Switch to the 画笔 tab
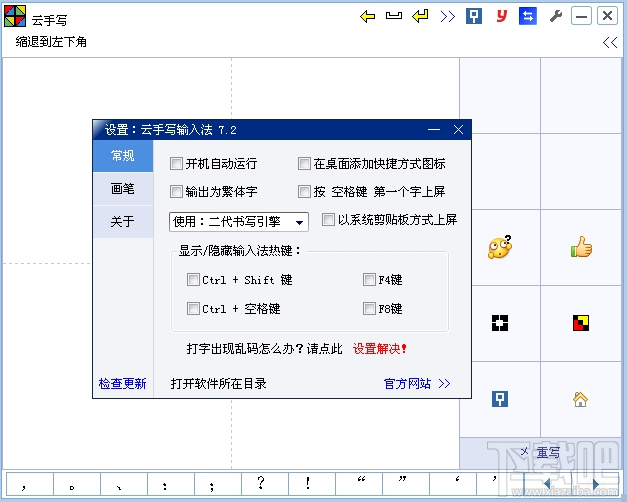Screen dimensions: 627x502 pos(123,188)
